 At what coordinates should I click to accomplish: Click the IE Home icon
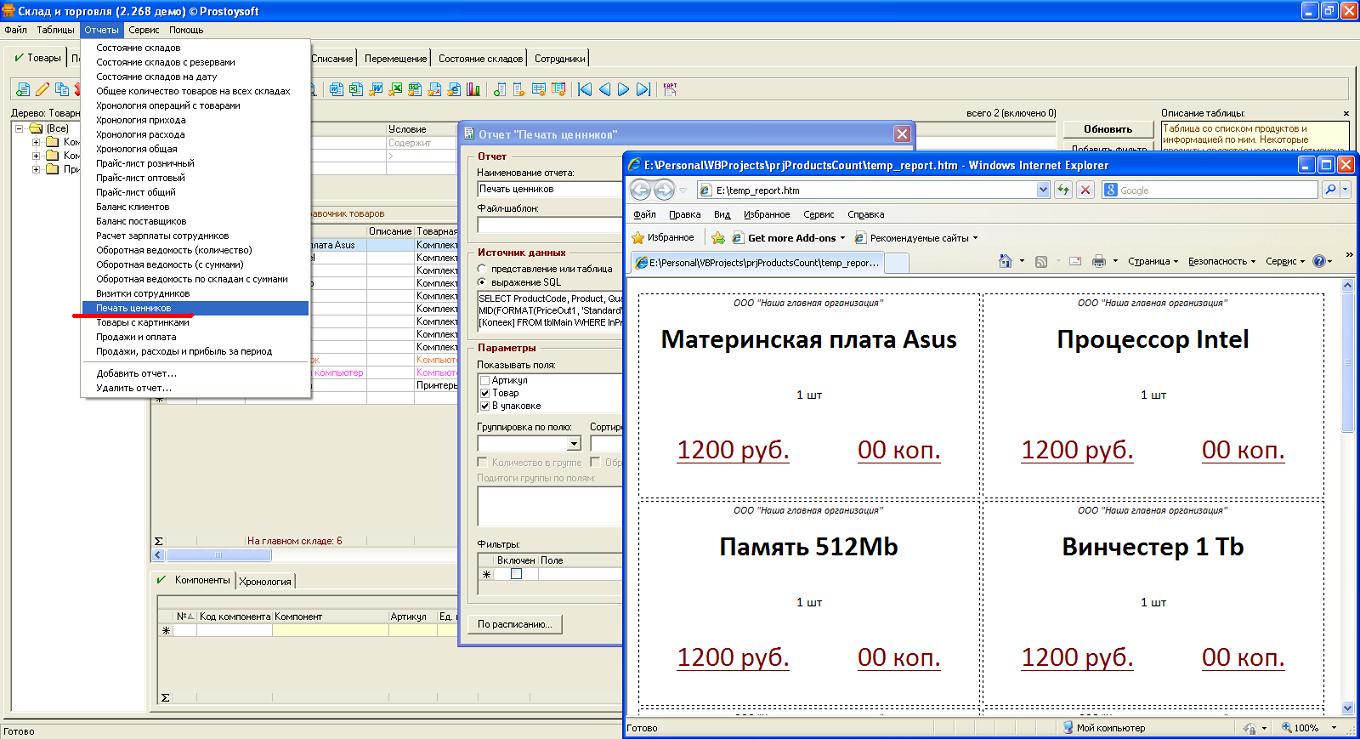1007,261
